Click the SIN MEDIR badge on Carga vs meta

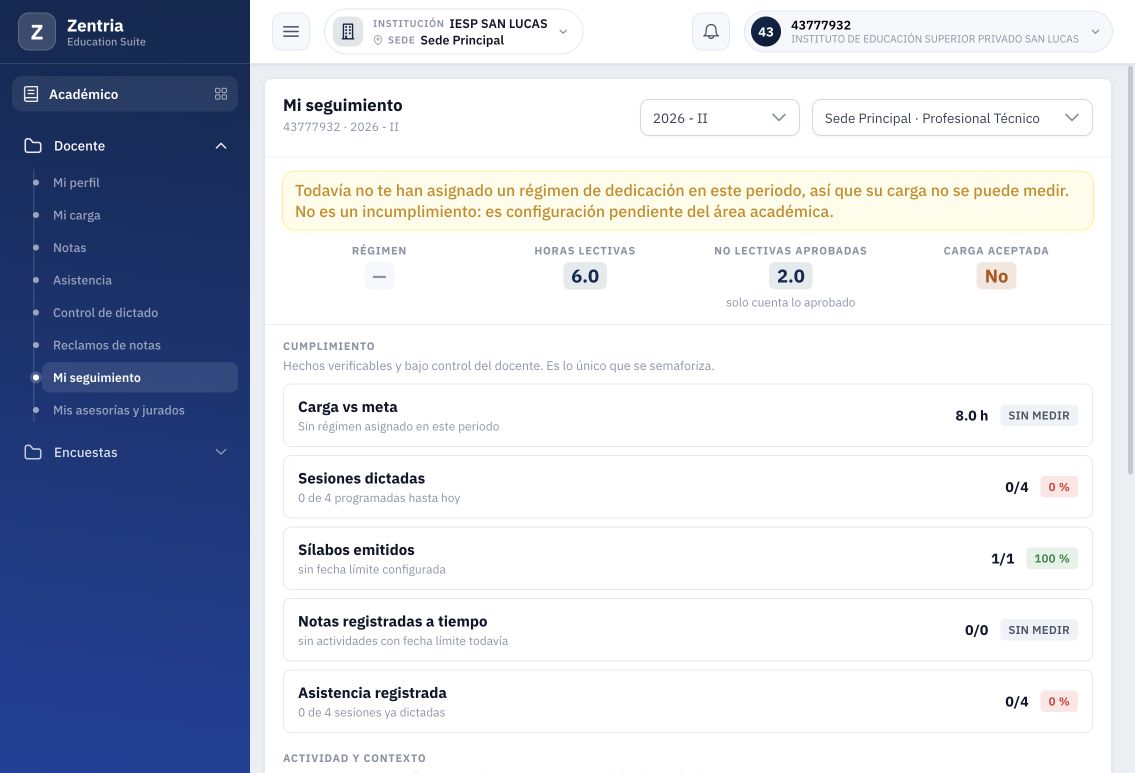1039,415
